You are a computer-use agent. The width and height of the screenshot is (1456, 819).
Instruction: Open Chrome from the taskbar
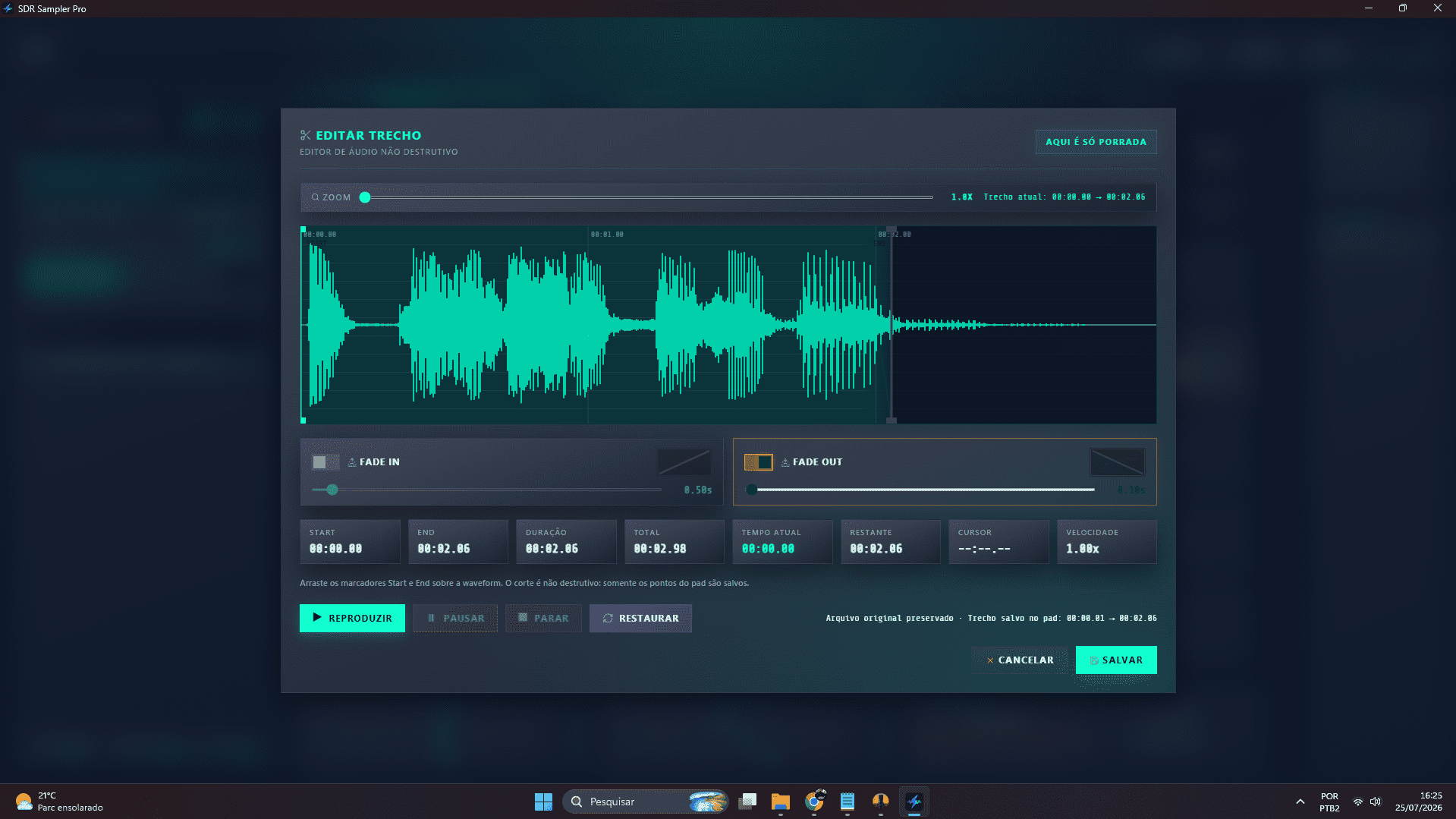[814, 802]
